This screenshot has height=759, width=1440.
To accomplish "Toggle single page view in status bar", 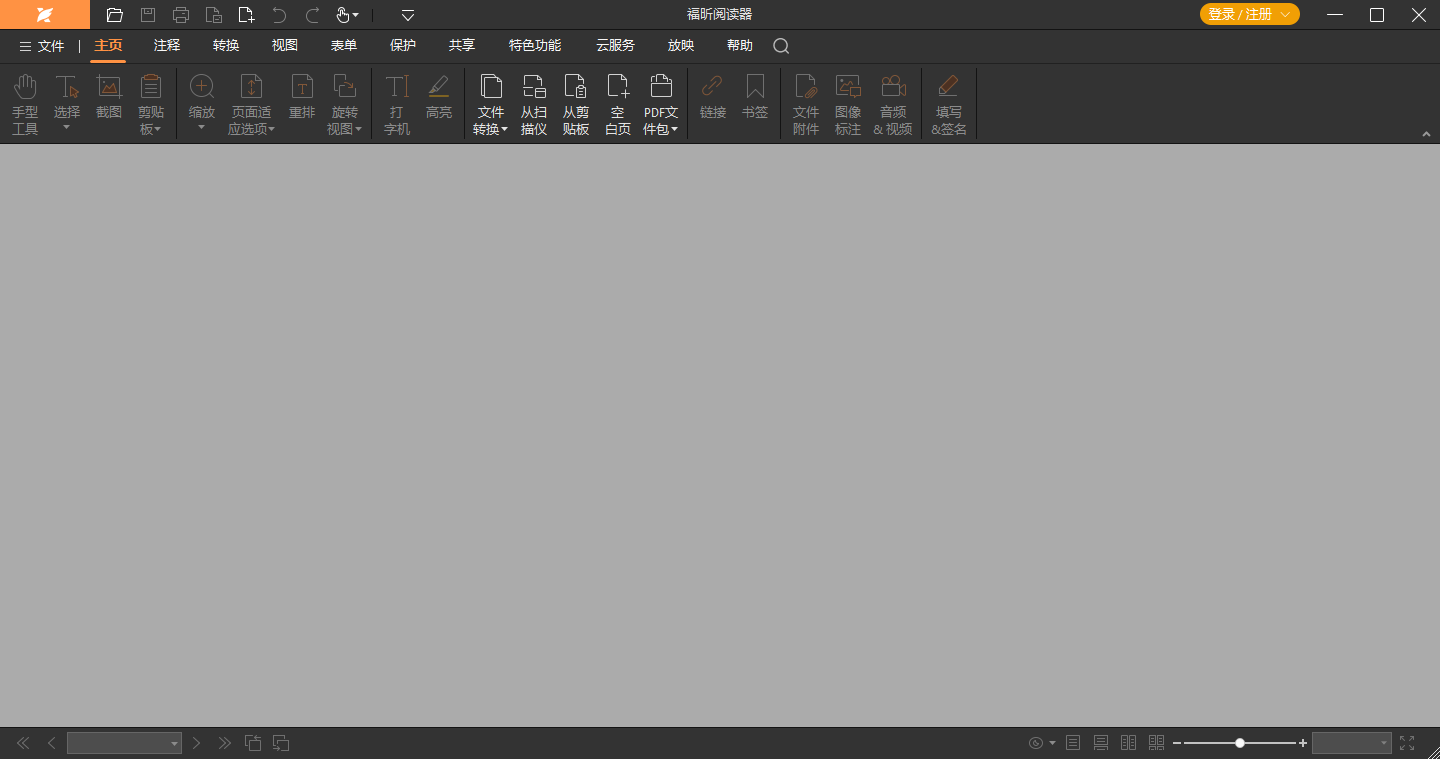I will pos(1073,743).
